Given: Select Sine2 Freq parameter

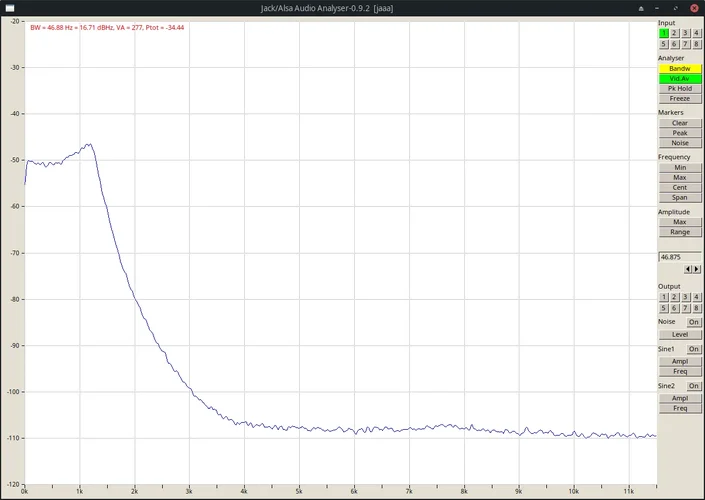Looking at the screenshot, I should pos(680,408).
